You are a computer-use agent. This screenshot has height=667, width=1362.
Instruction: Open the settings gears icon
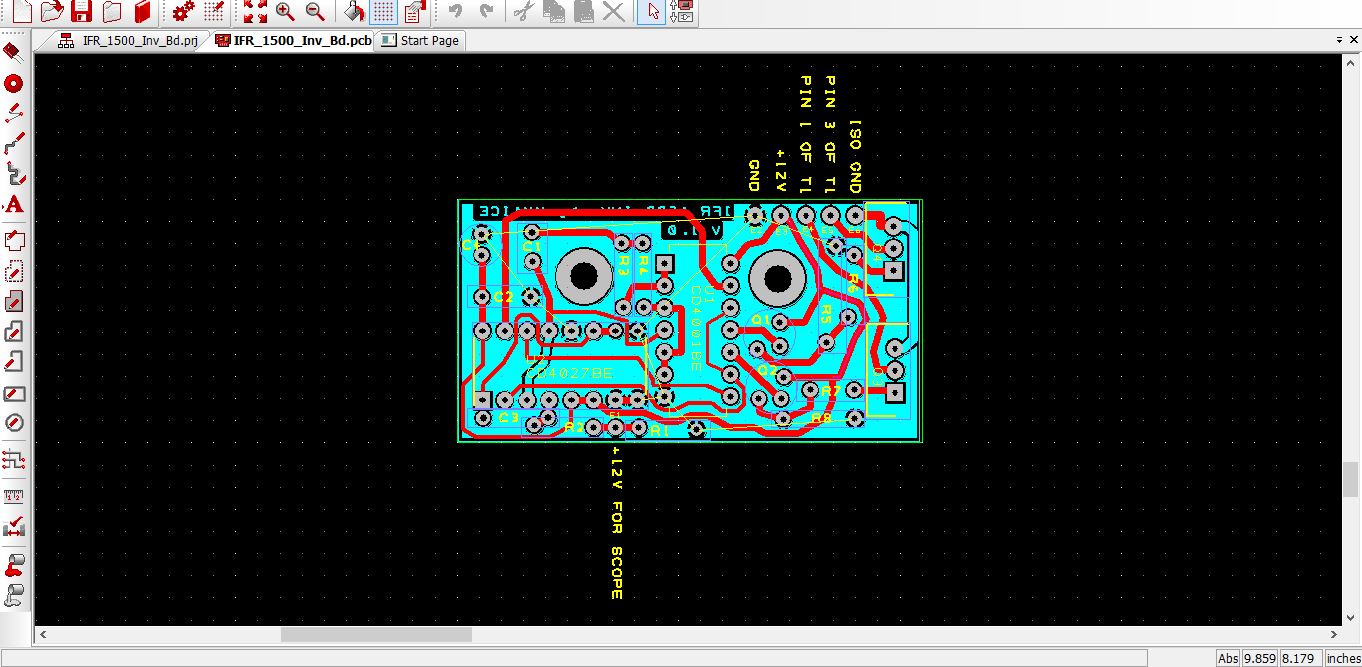pyautogui.click(x=183, y=12)
